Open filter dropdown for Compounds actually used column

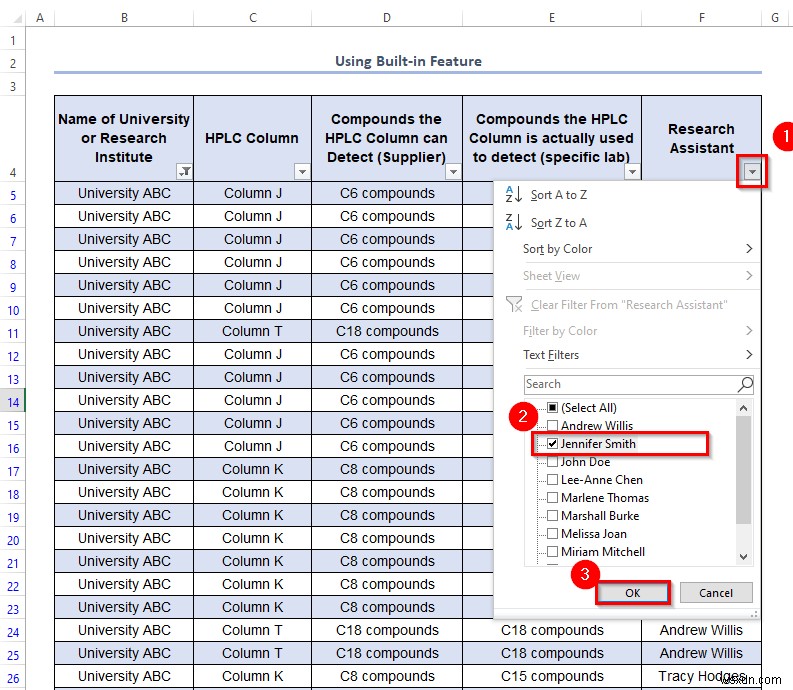[632, 171]
